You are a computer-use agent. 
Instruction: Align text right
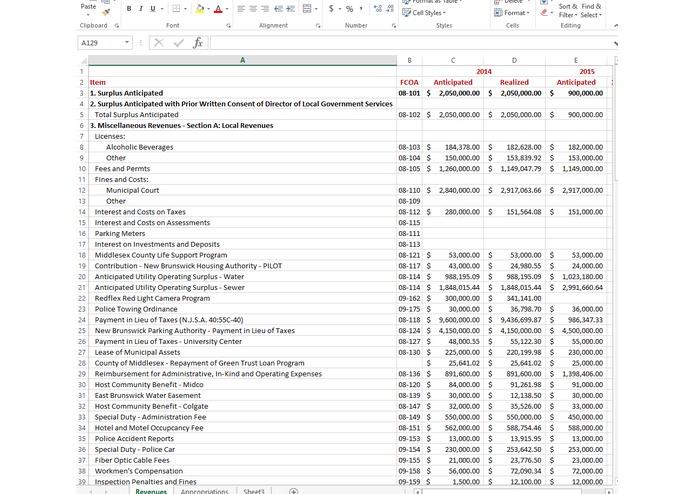(265, 8)
